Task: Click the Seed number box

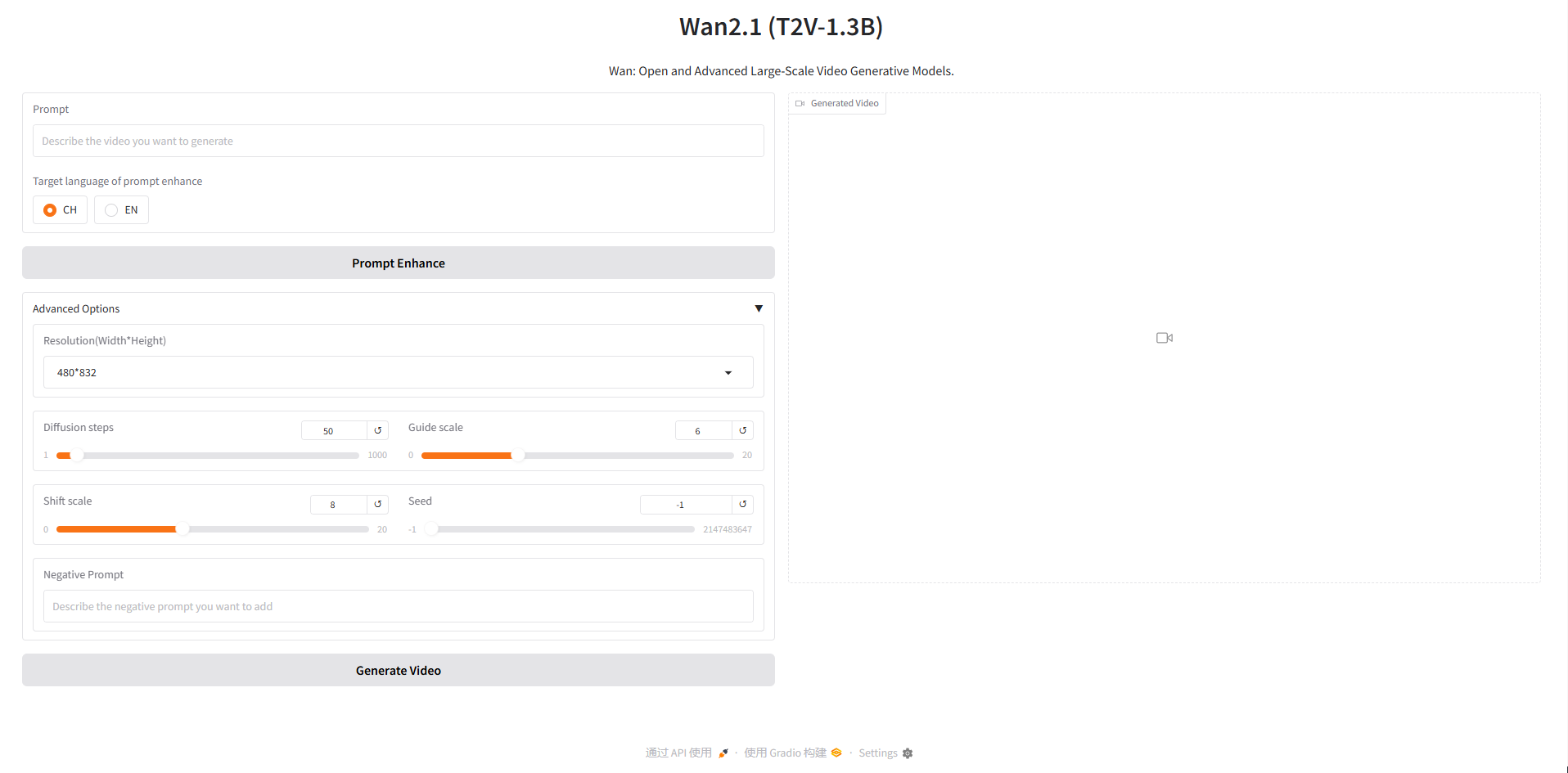Action: [686, 504]
